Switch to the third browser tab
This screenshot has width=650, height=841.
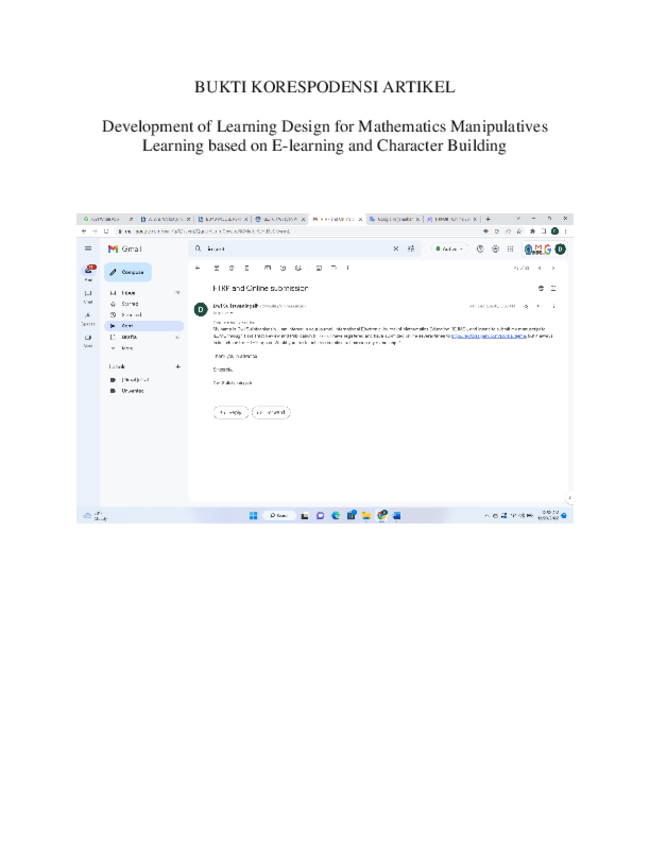click(223, 219)
